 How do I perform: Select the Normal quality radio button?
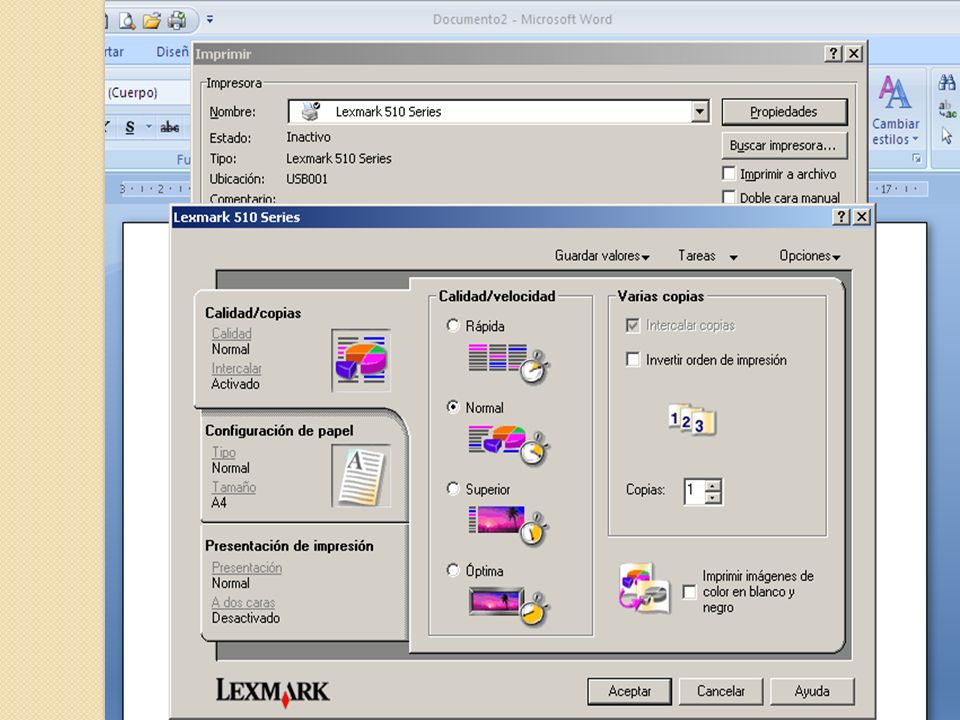tap(453, 407)
